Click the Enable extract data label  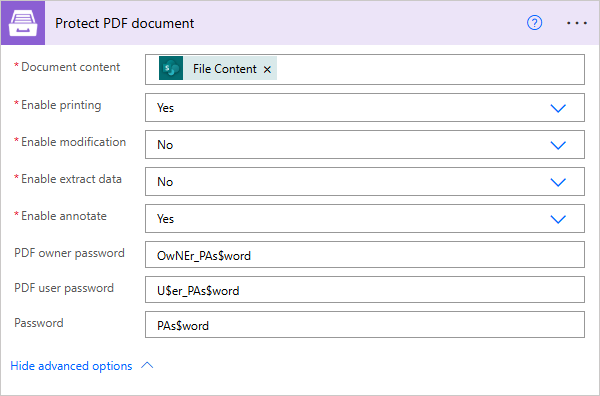[71, 179]
